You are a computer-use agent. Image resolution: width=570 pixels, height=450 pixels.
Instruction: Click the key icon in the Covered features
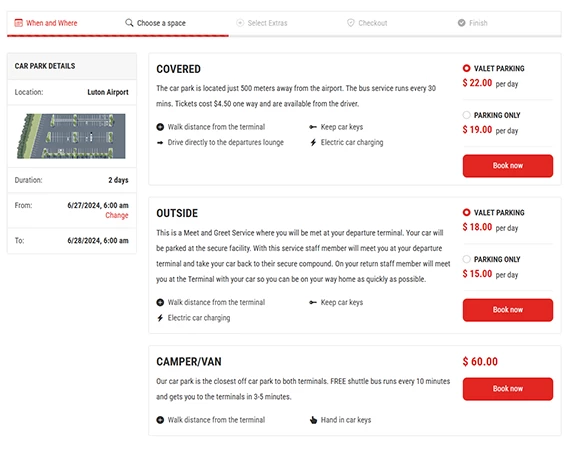(x=313, y=127)
